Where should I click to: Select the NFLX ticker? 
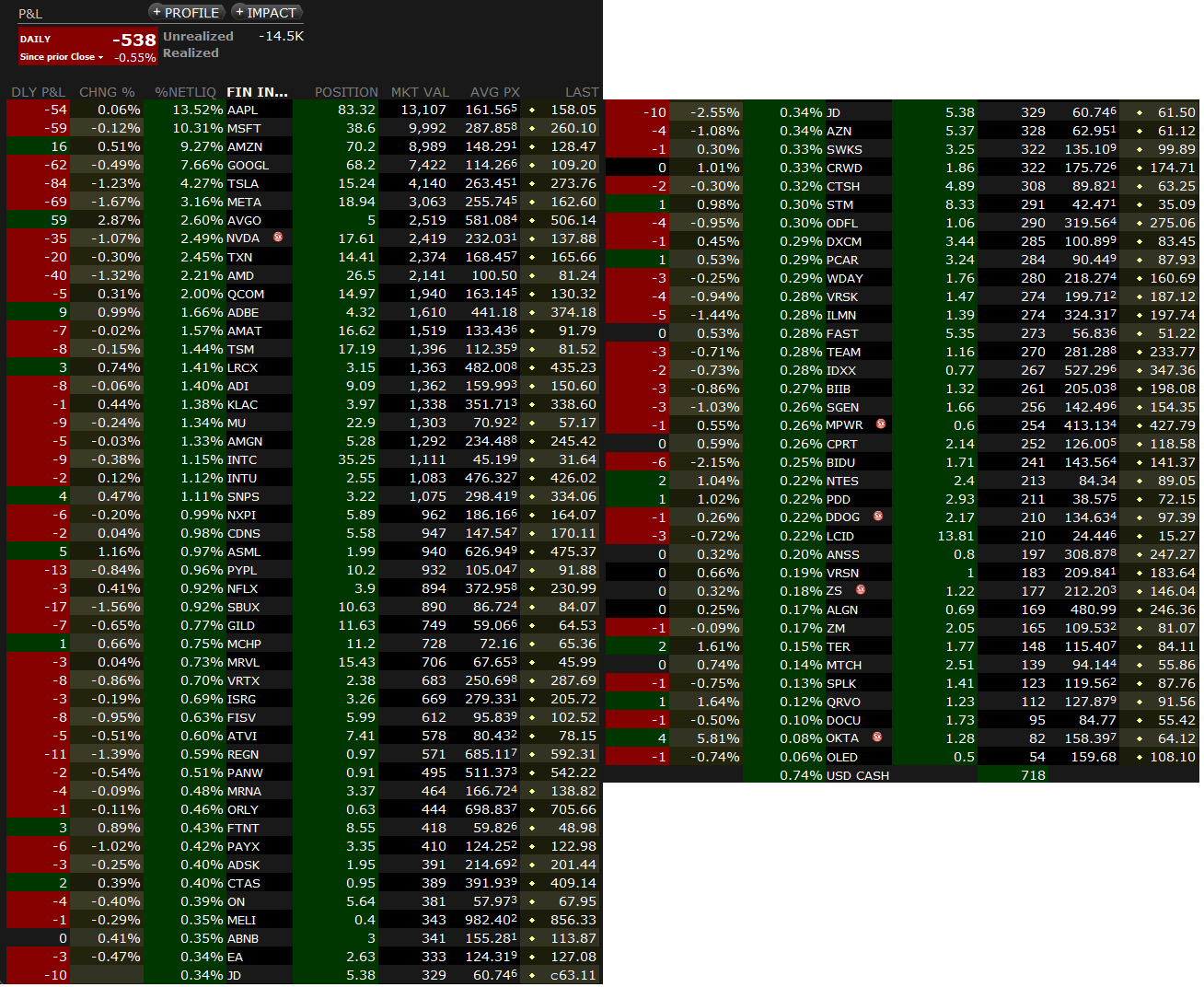(x=242, y=588)
